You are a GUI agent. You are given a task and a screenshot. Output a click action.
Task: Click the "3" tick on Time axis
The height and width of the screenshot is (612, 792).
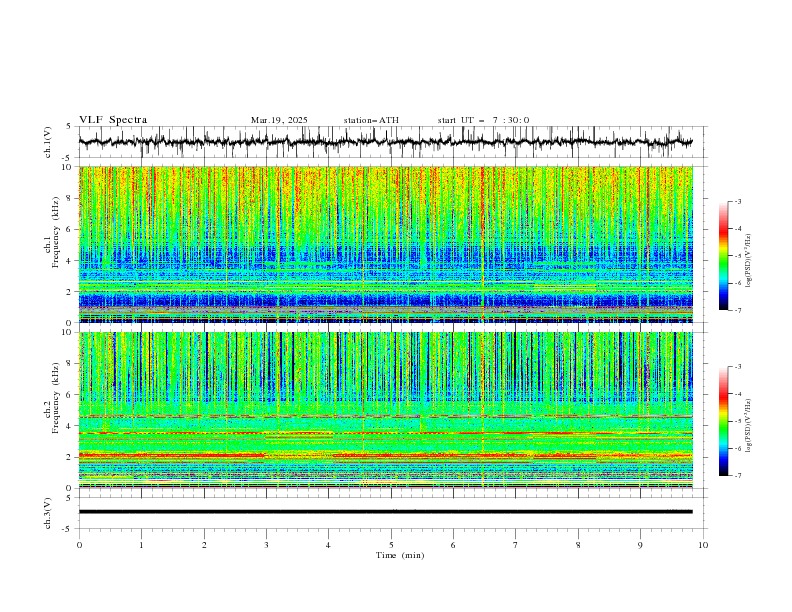(x=266, y=545)
